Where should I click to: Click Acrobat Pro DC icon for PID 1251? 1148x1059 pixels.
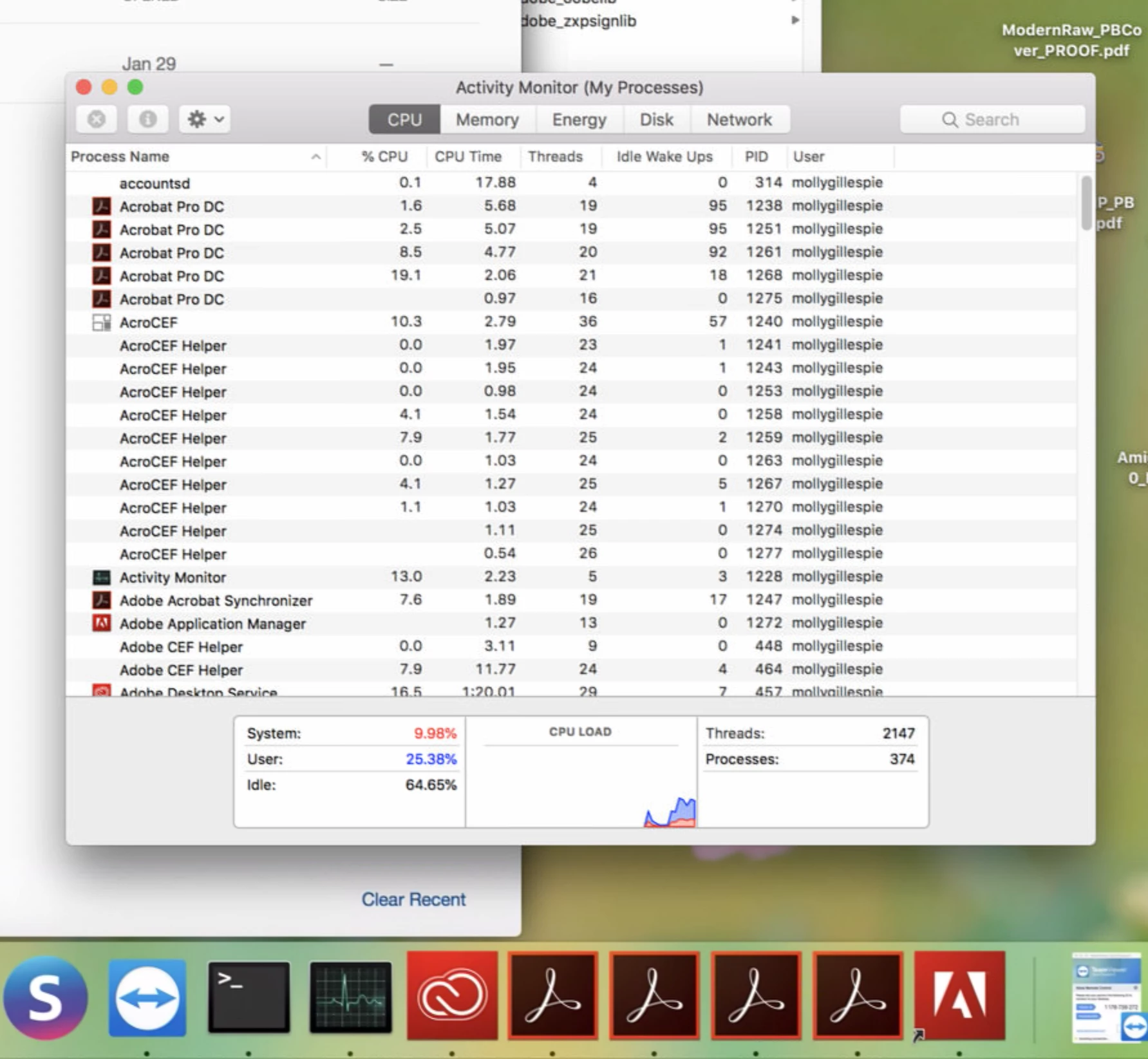(x=101, y=229)
